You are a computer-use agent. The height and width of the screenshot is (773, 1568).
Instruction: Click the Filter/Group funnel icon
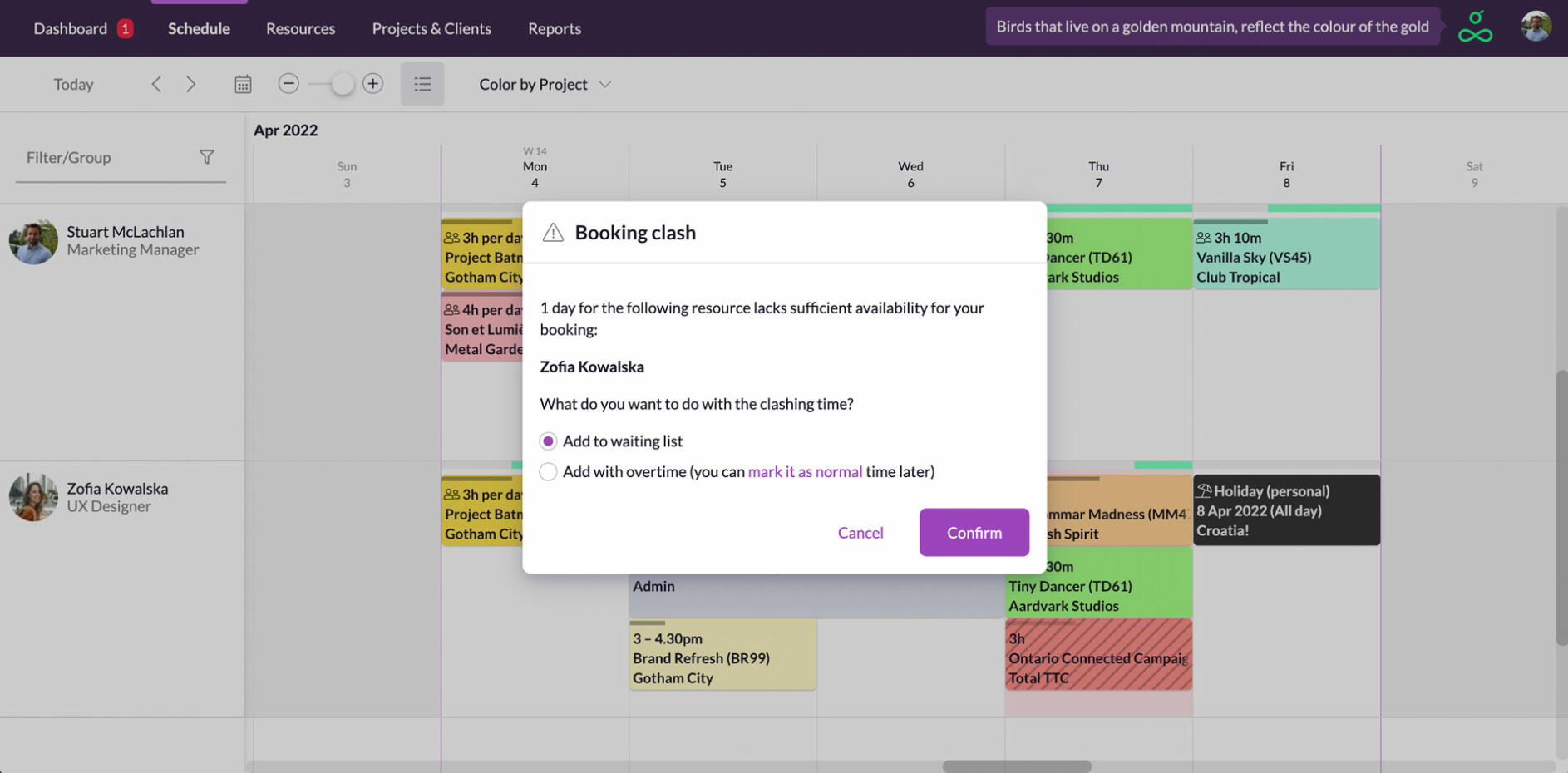tap(207, 156)
